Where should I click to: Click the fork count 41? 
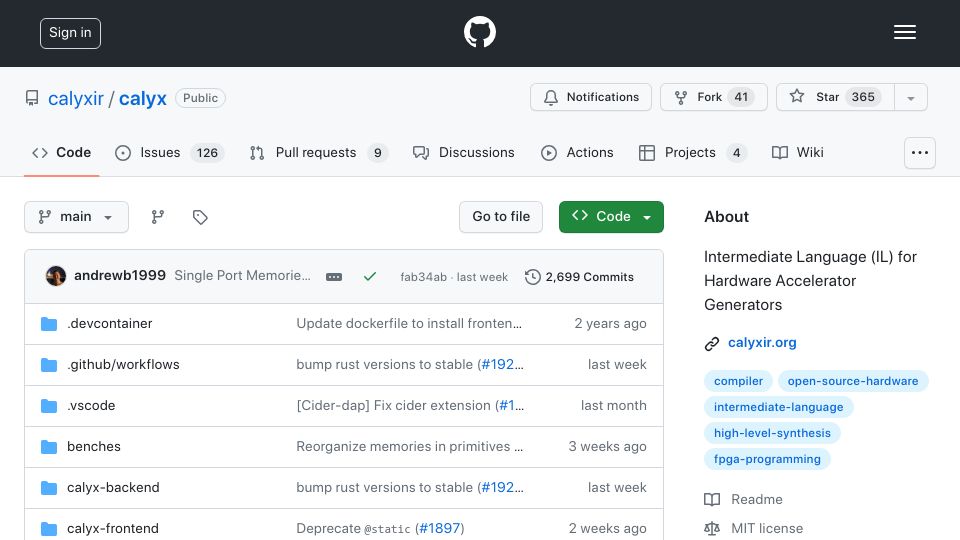pos(741,97)
